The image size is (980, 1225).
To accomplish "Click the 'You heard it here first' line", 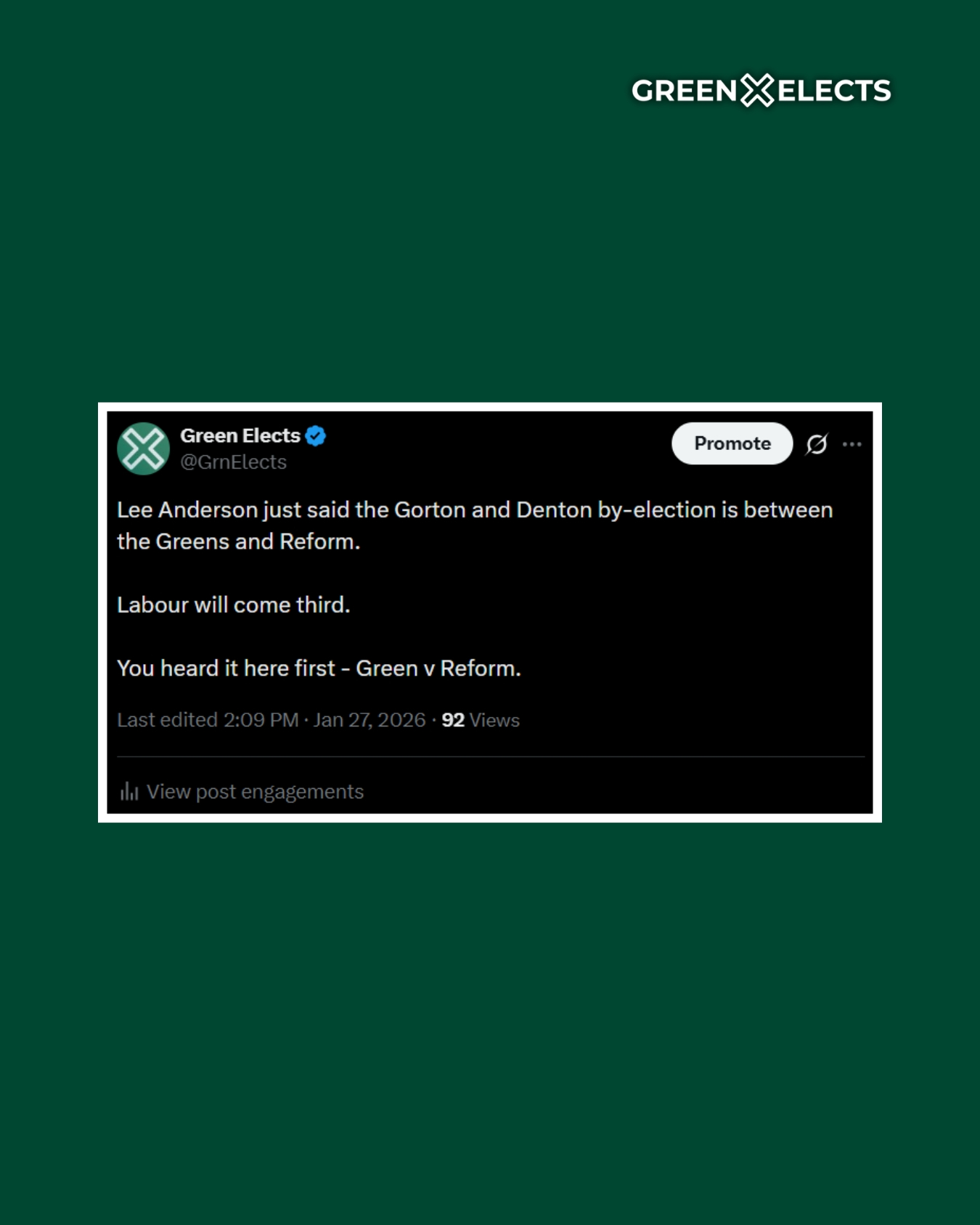I will (319, 668).
